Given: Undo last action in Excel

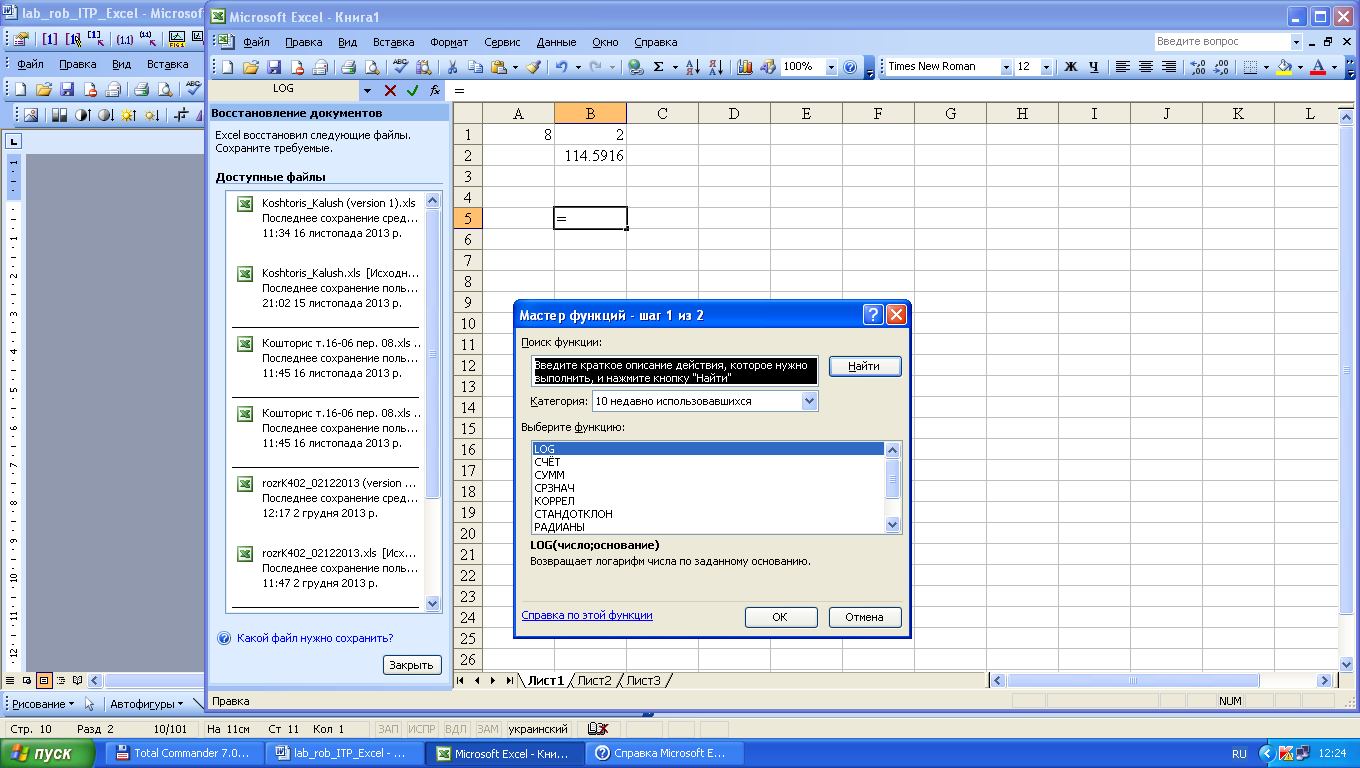Looking at the screenshot, I should [x=562, y=67].
